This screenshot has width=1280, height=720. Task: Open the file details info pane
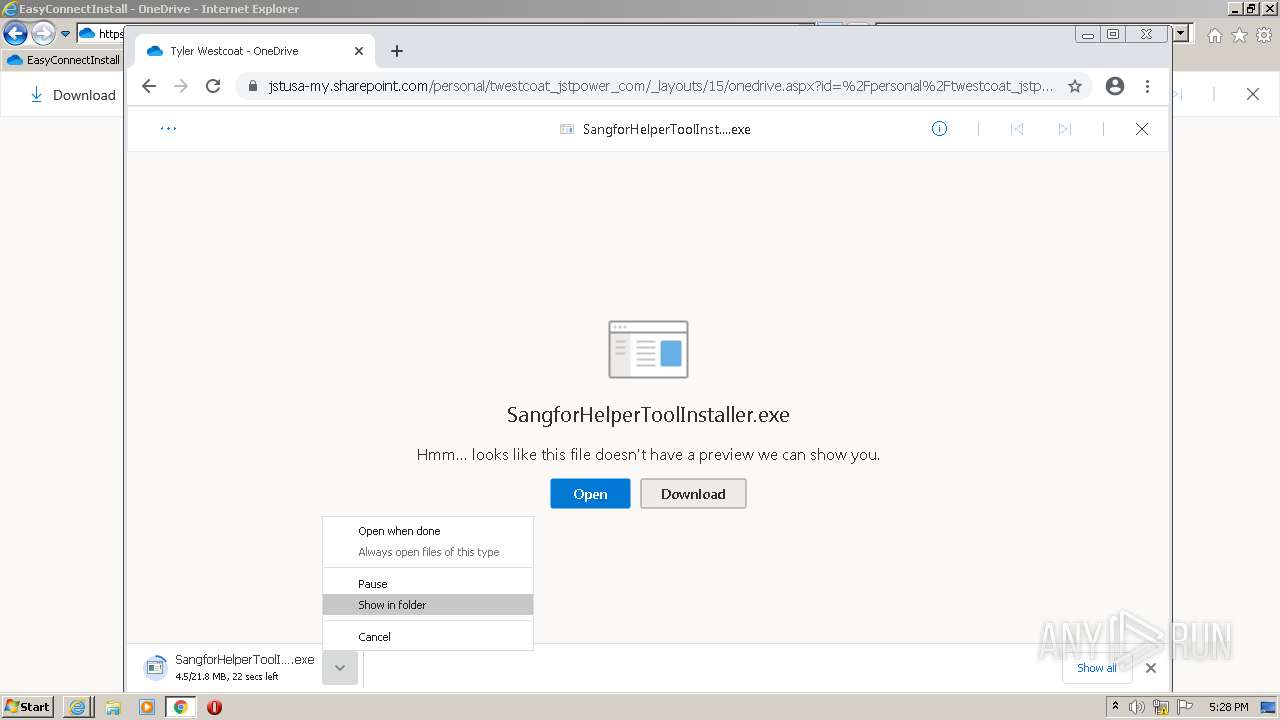coord(939,128)
